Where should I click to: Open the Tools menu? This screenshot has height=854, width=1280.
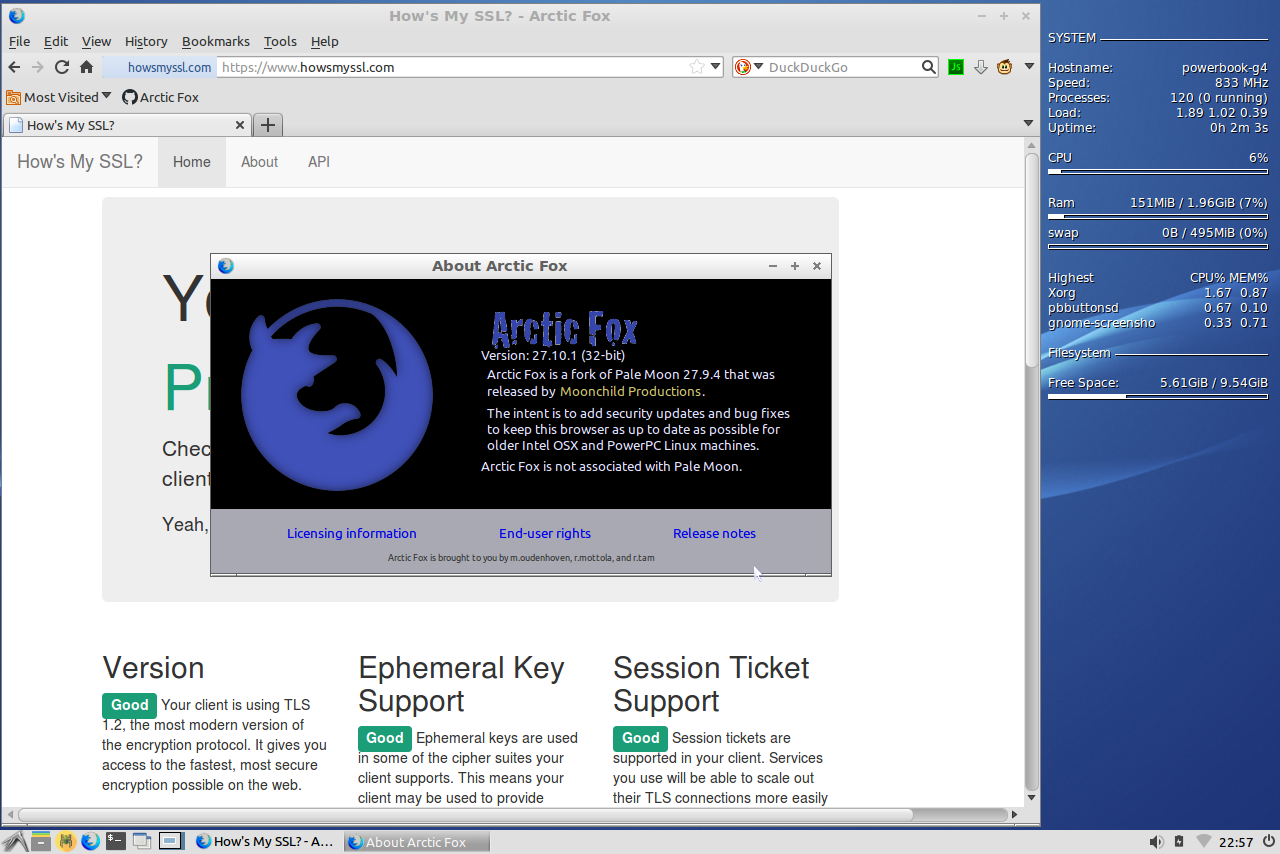[x=280, y=41]
